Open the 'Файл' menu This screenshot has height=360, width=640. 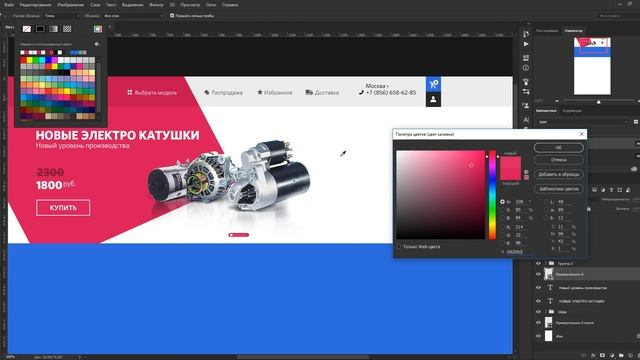pos(9,5)
